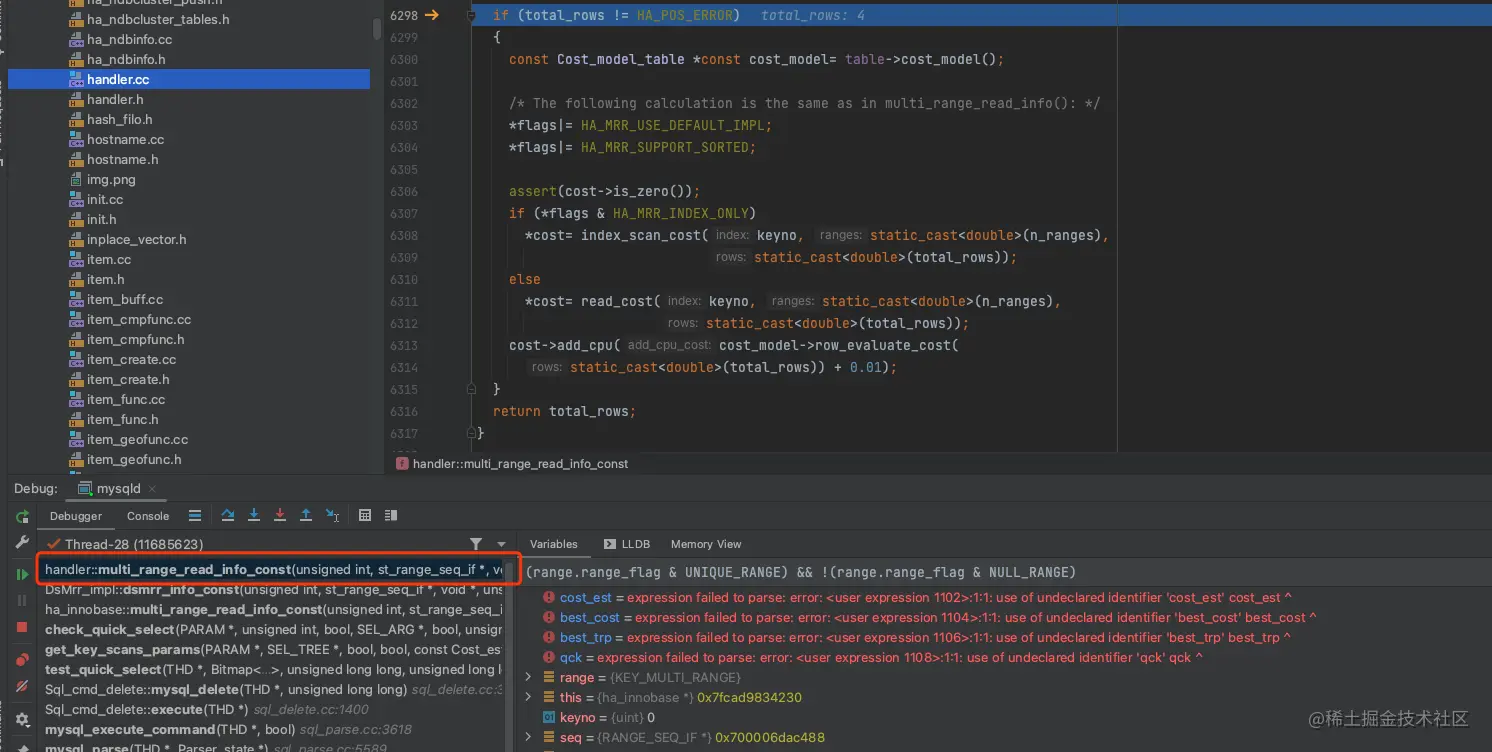Click init.cc file icon
Screen dimensions: 1492x752
pos(76,199)
